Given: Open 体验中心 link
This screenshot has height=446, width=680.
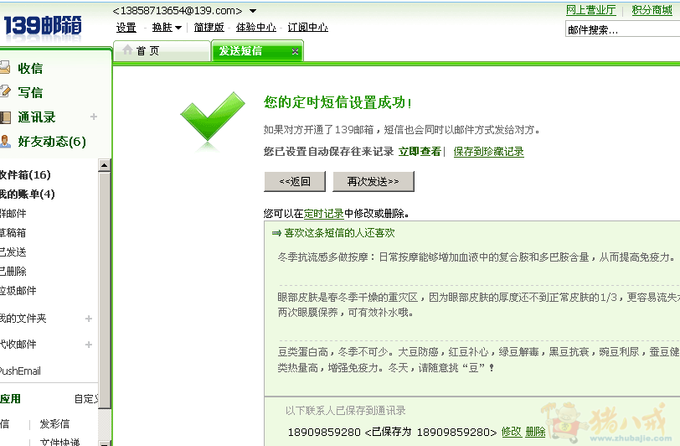Looking at the screenshot, I should 256,27.
